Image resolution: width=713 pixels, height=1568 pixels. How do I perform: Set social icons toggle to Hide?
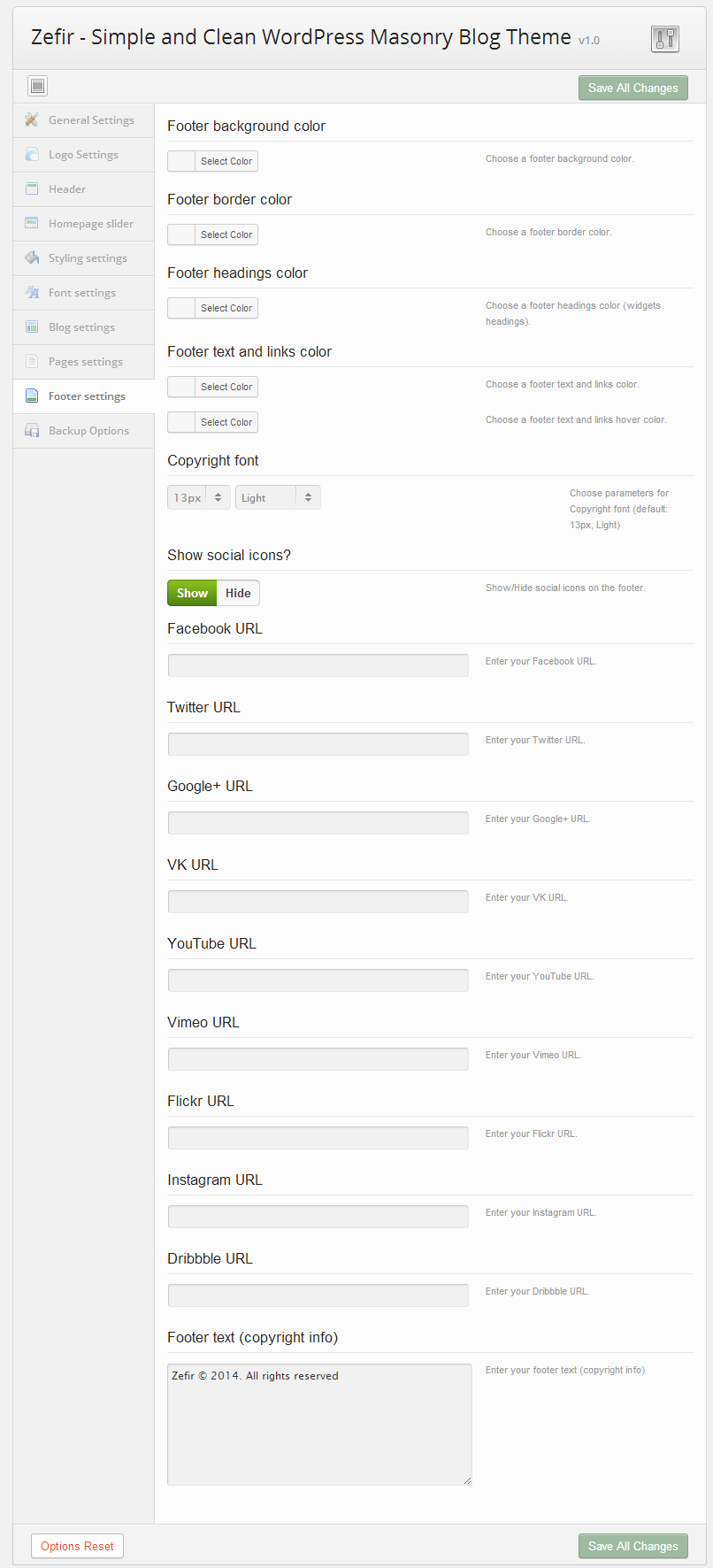(x=238, y=593)
